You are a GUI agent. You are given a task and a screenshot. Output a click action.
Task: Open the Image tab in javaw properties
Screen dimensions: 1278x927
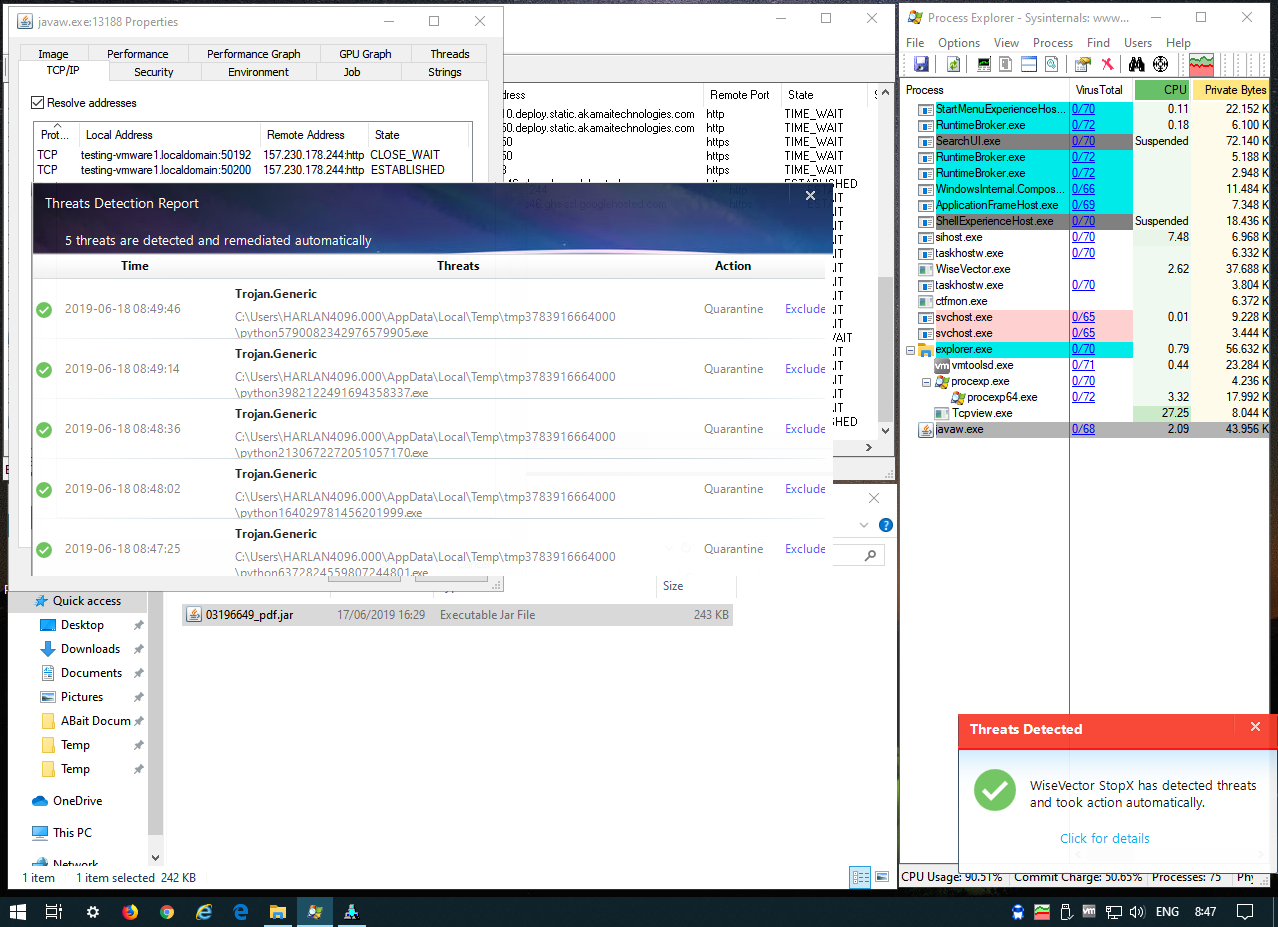tap(53, 54)
